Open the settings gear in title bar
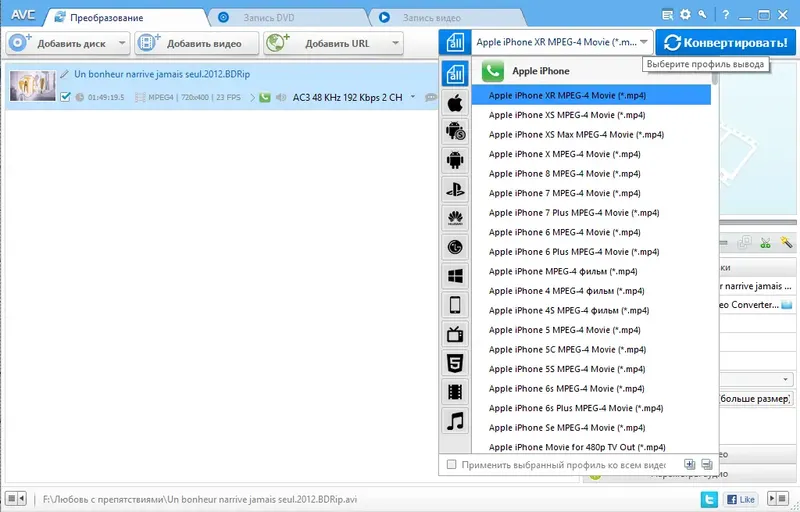The height and width of the screenshot is (512, 800). pyautogui.click(x=685, y=14)
